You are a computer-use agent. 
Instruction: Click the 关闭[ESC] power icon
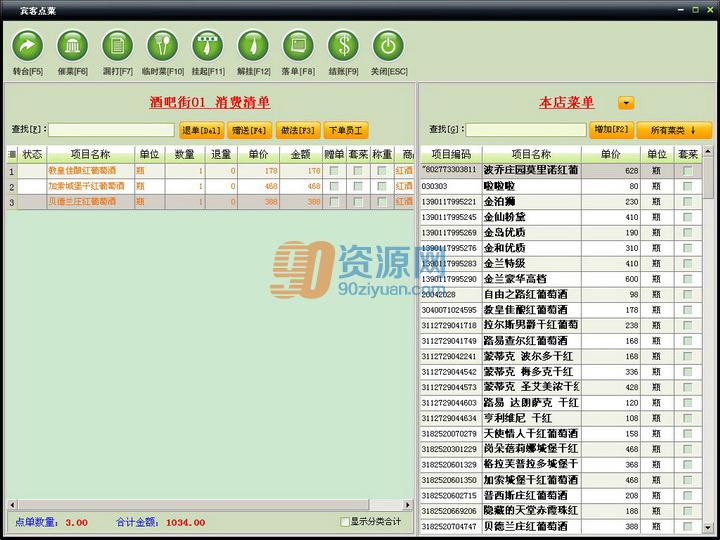[x=388, y=45]
